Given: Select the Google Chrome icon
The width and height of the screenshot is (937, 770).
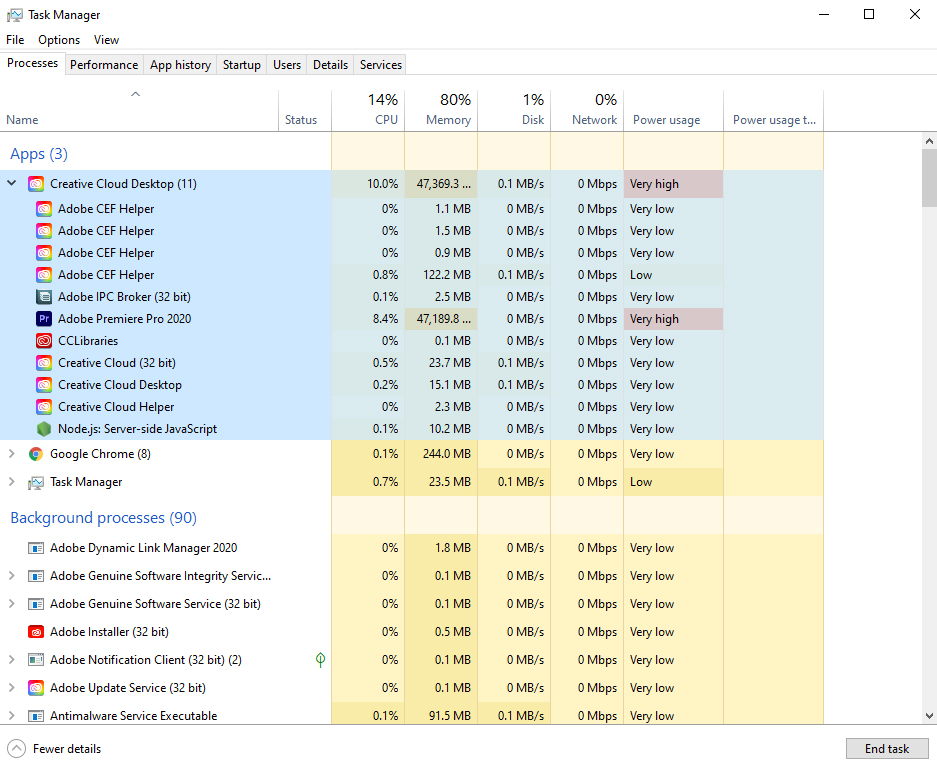Looking at the screenshot, I should click(36, 454).
